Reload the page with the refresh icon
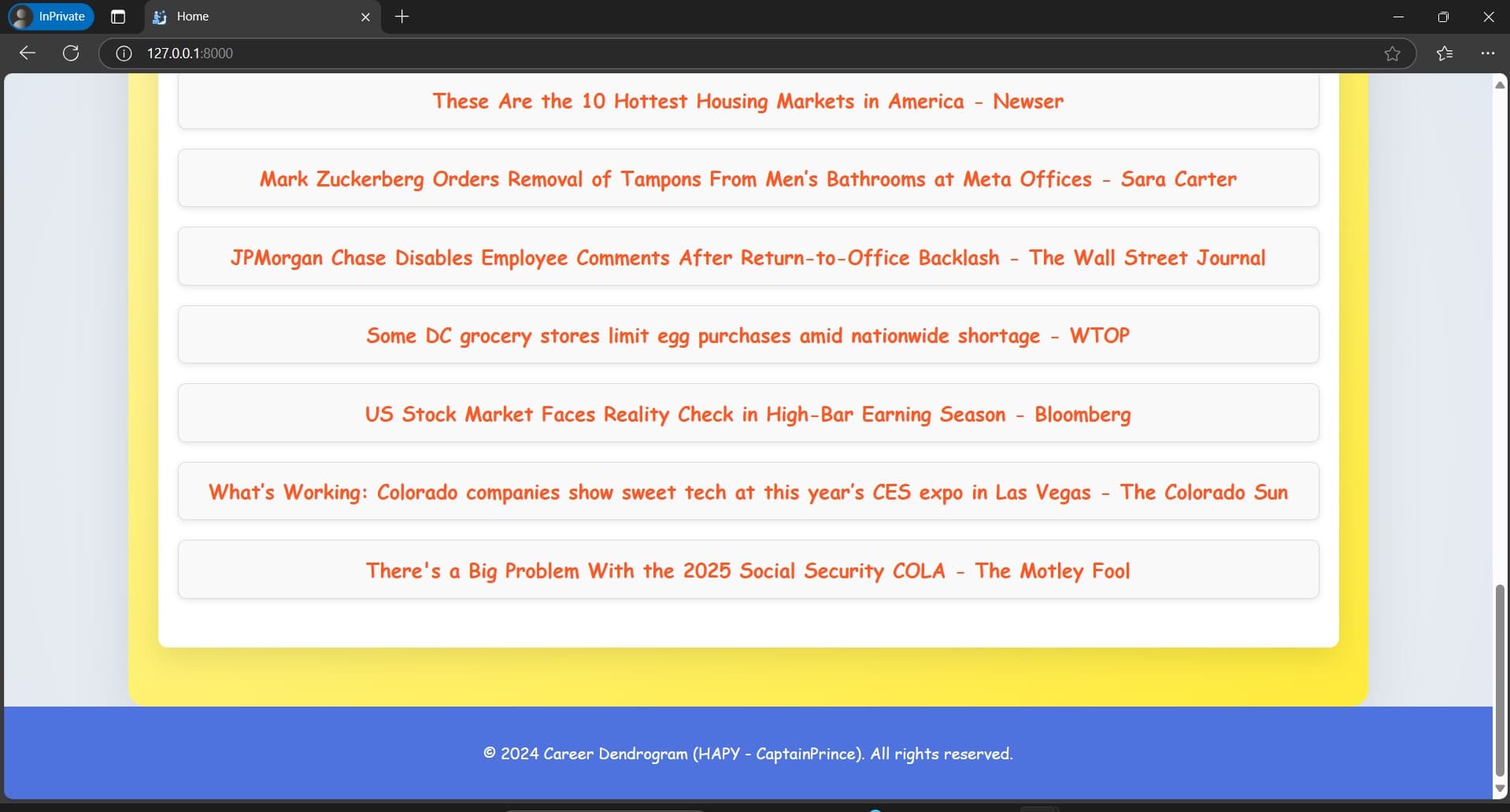 71,53
